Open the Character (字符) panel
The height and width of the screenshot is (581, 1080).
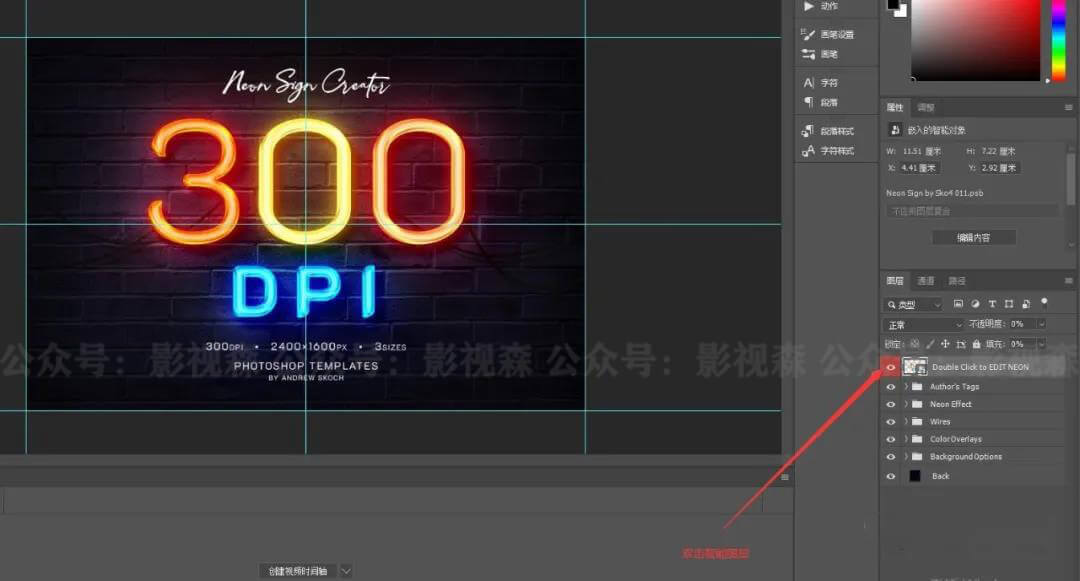click(820, 83)
